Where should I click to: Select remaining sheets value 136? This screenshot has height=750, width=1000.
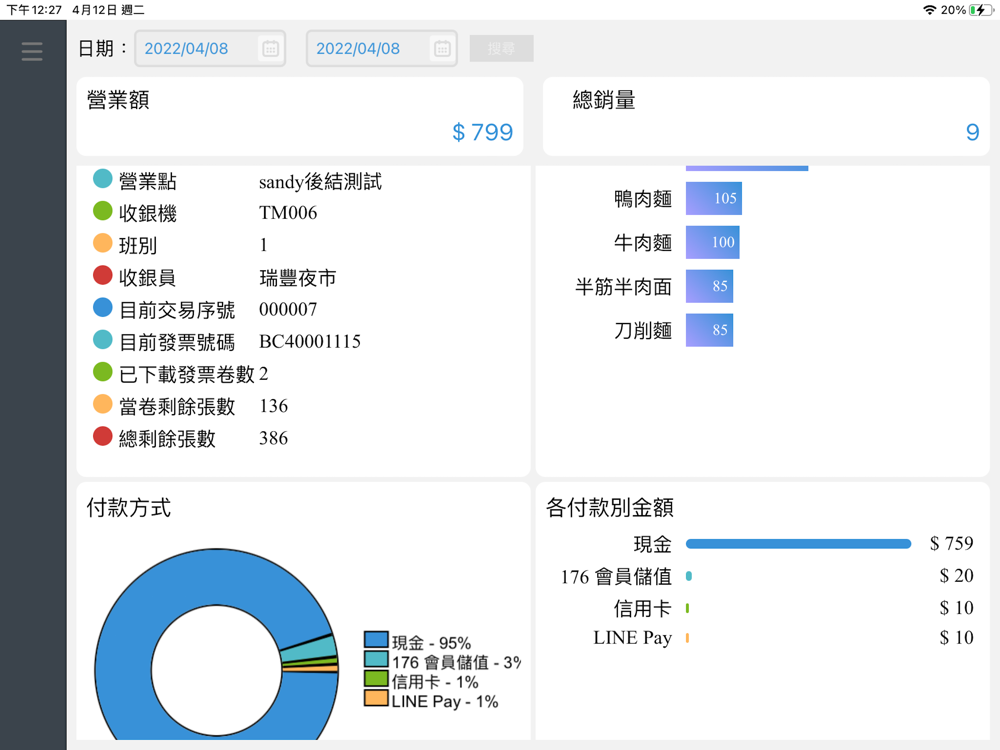click(274, 406)
